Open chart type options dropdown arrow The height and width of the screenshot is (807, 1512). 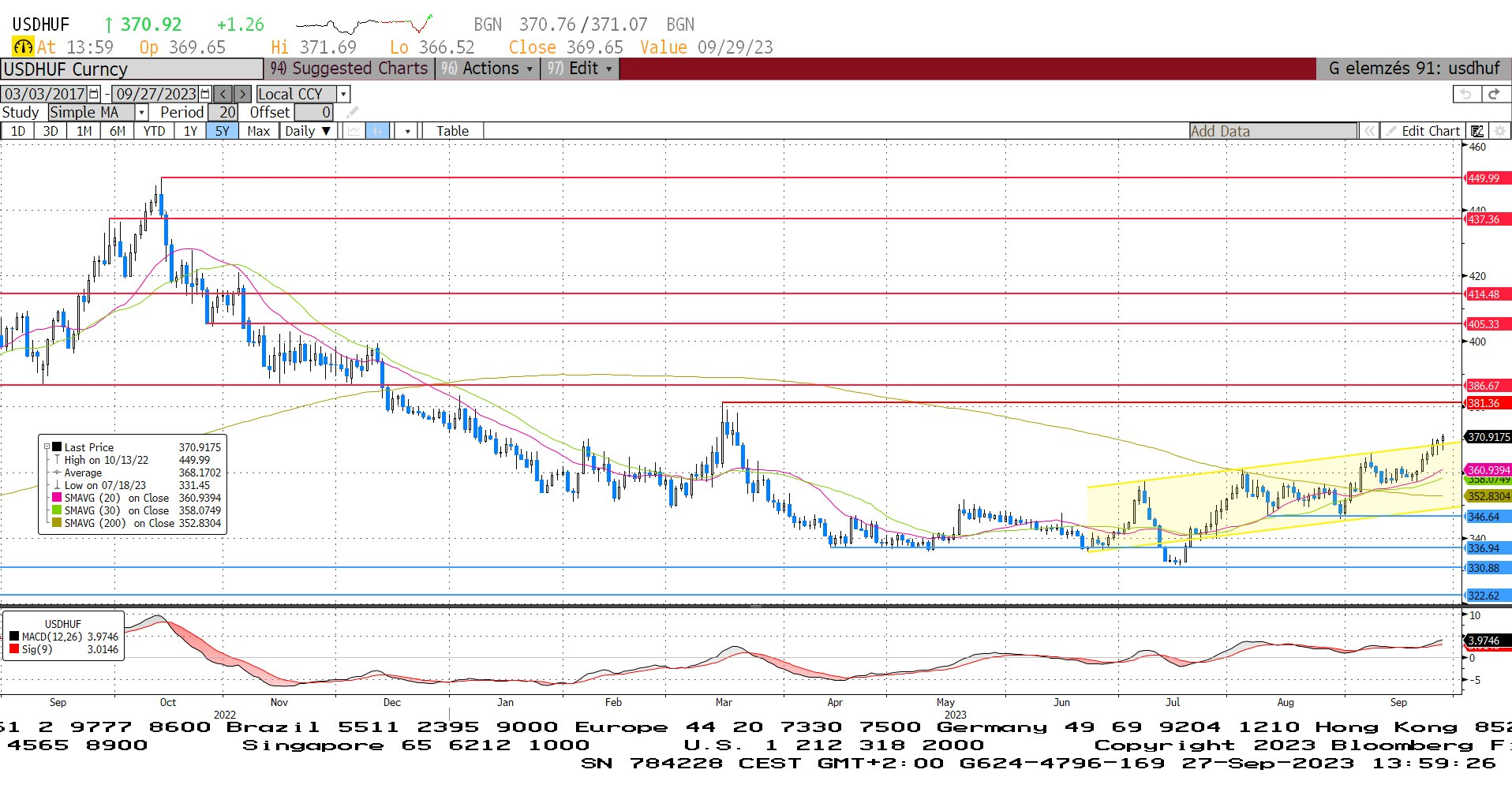(x=407, y=131)
